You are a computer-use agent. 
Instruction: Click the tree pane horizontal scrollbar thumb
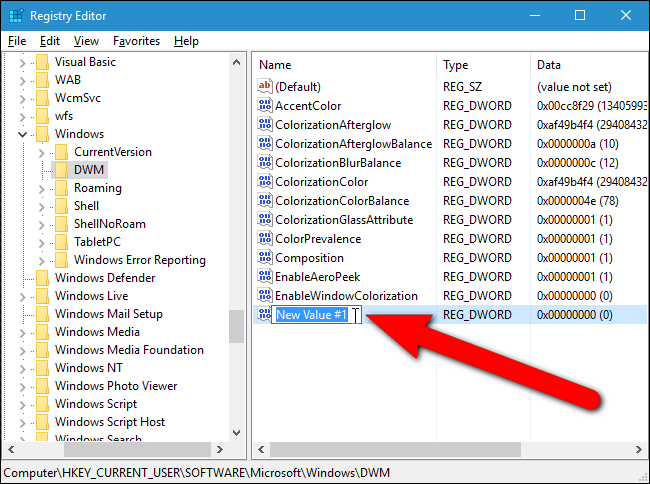(x=137, y=450)
